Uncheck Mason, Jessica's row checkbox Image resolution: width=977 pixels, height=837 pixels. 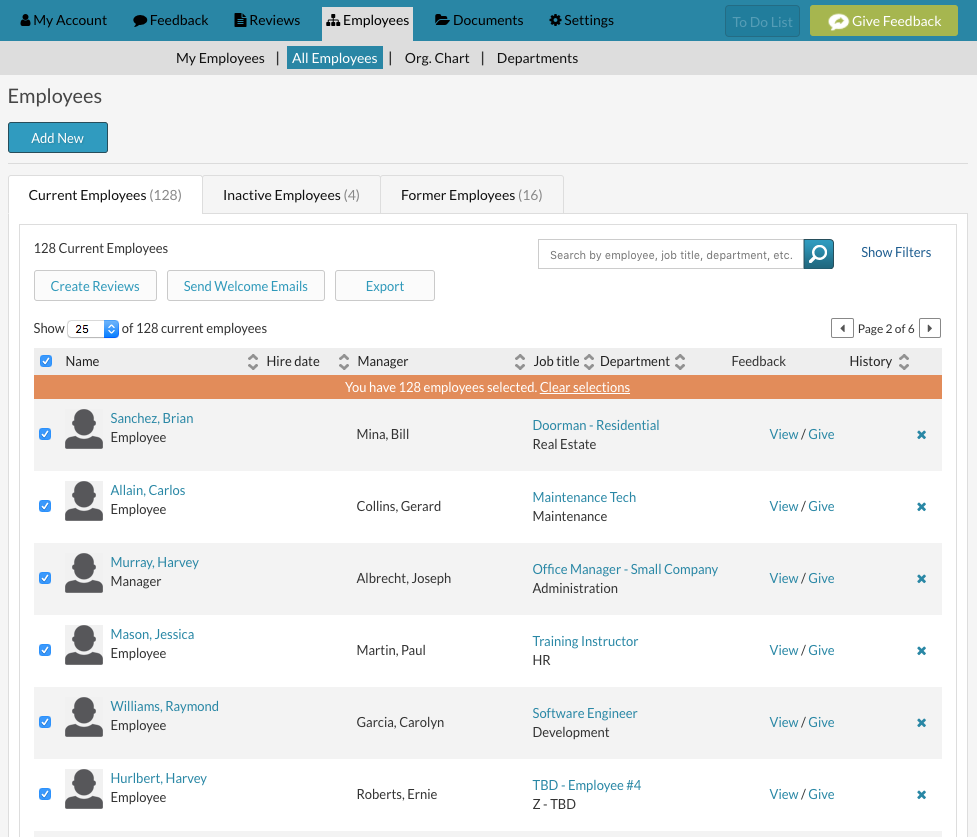click(45, 650)
